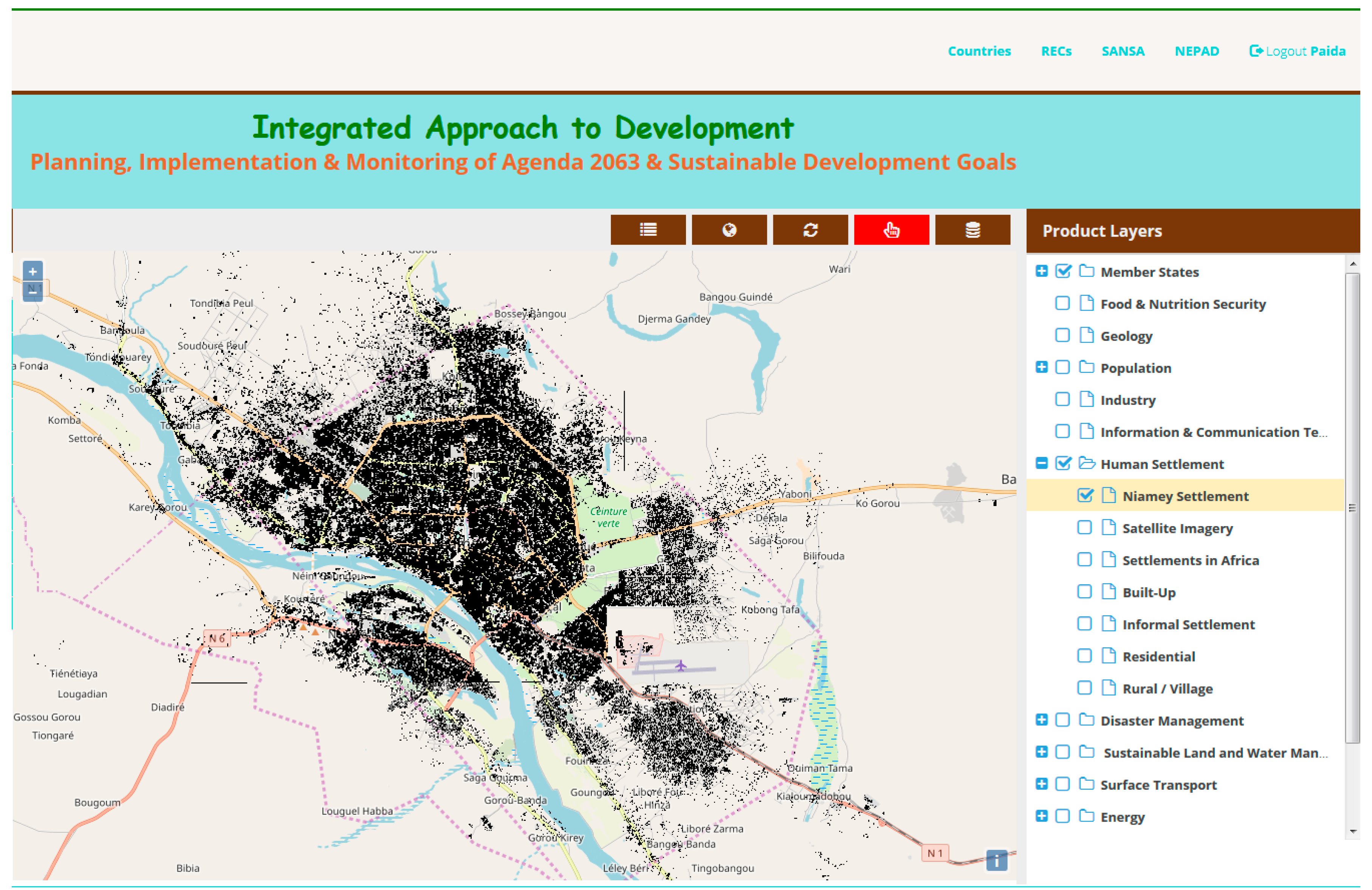Image resolution: width=1372 pixels, height=890 pixels.
Task: Toggle the red hand pointer tool
Action: (891, 230)
